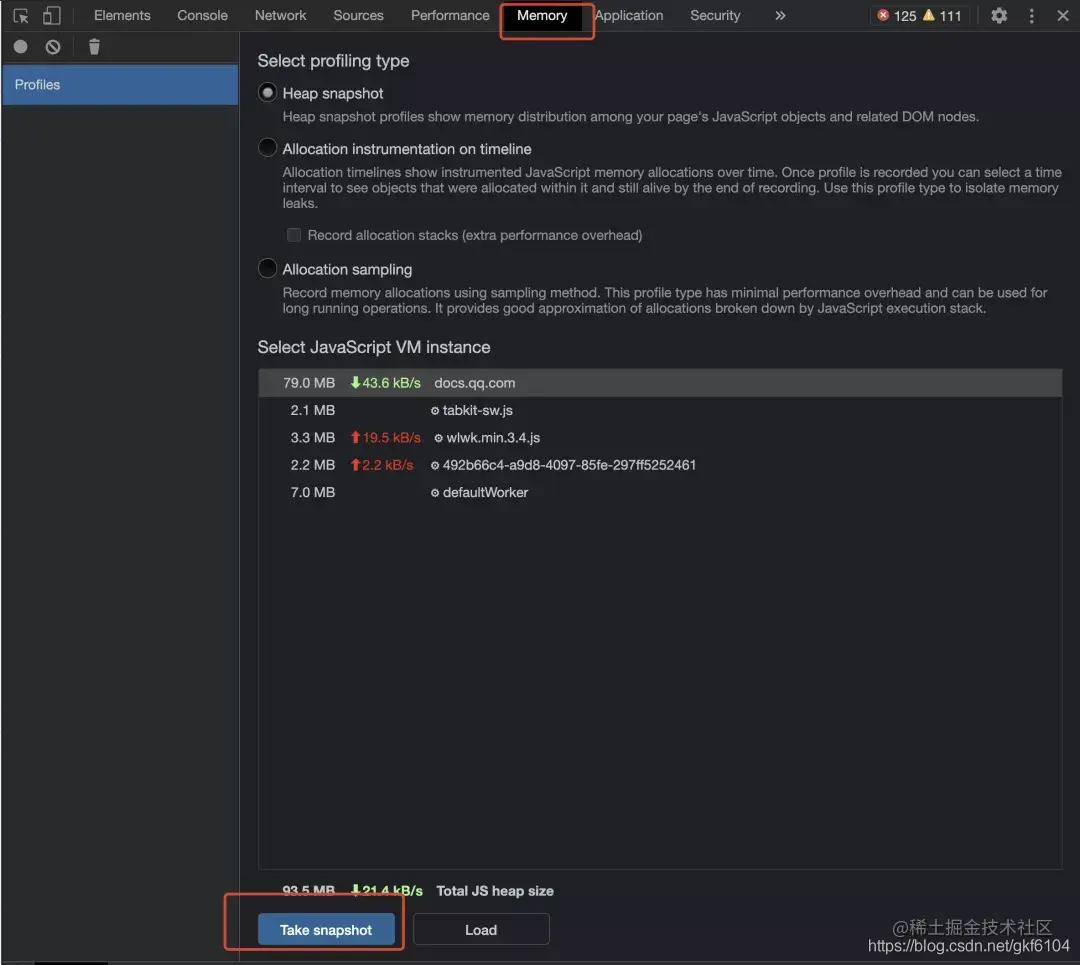Activate the inspect element picker icon
The width and height of the screenshot is (1080, 965).
coord(21,15)
